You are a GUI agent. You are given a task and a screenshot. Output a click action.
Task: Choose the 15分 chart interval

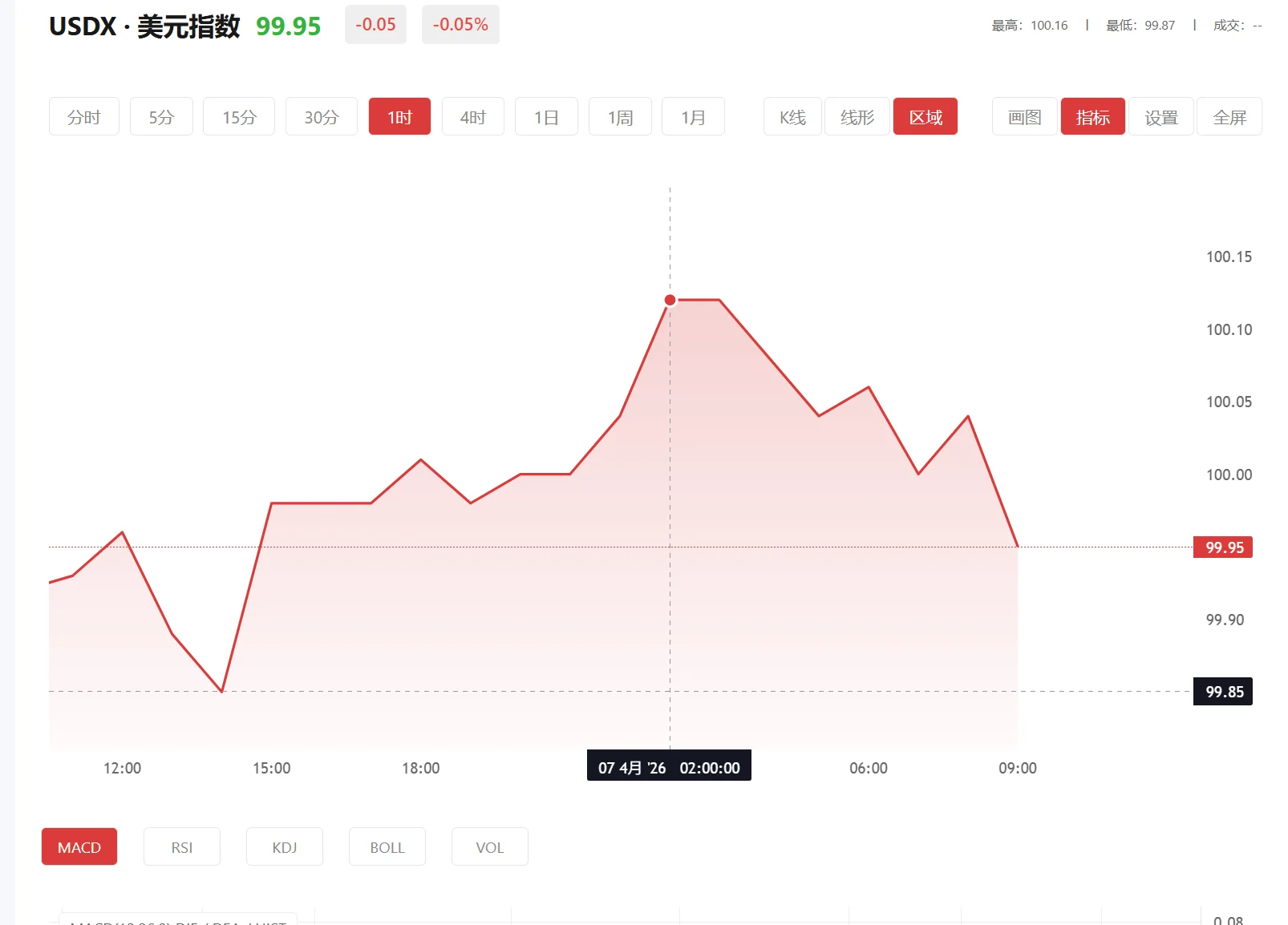tap(238, 117)
